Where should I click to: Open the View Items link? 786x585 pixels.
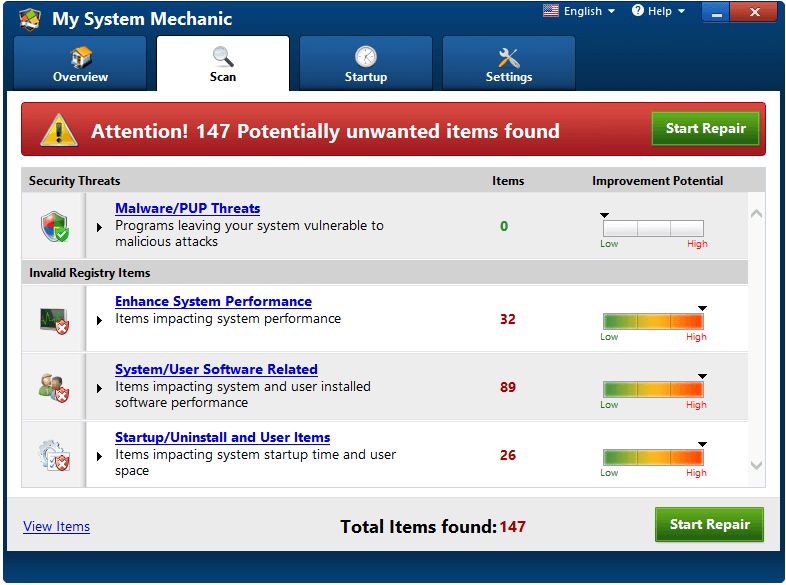click(x=56, y=526)
